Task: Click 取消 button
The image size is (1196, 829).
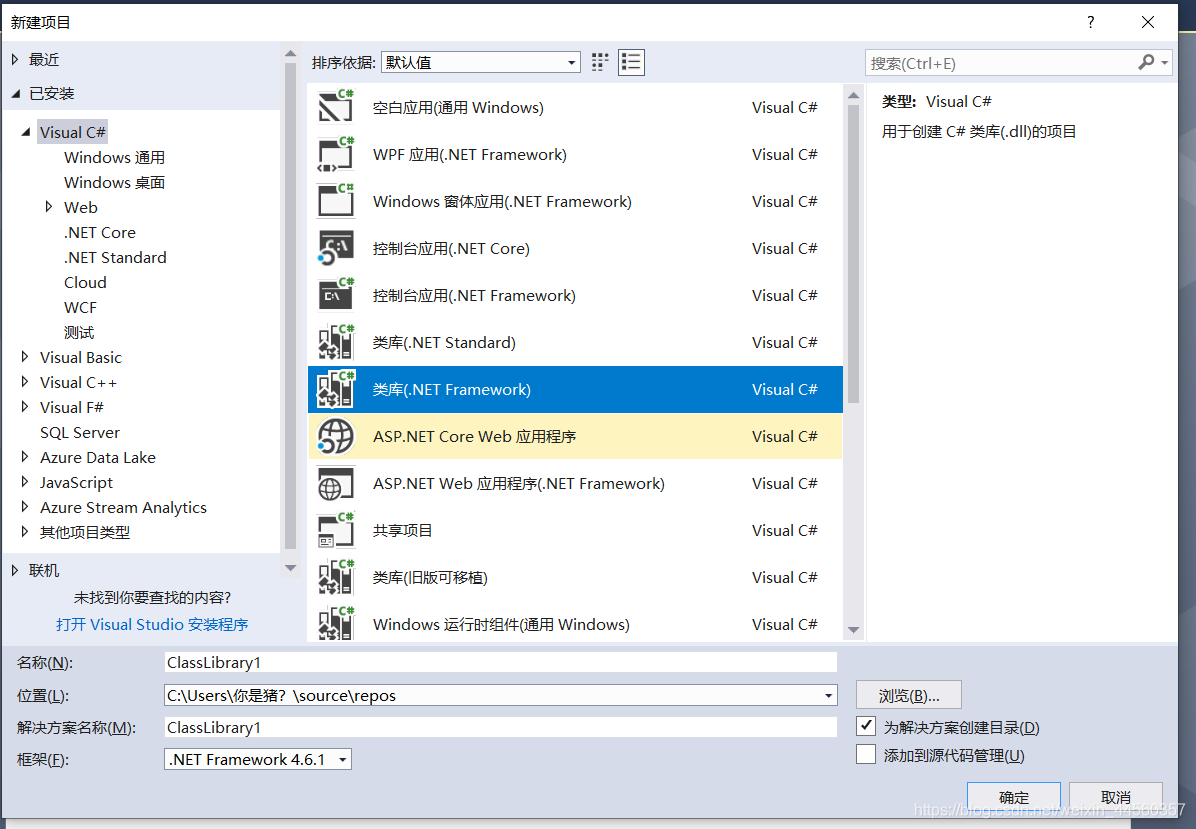Action: pyautogui.click(x=1116, y=797)
